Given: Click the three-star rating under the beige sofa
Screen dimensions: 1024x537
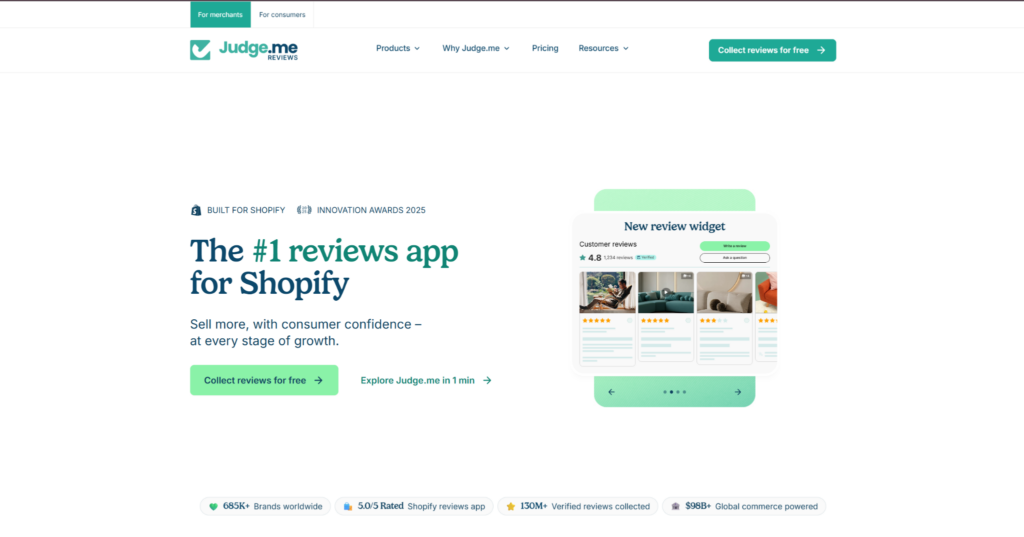Looking at the screenshot, I should [713, 321].
